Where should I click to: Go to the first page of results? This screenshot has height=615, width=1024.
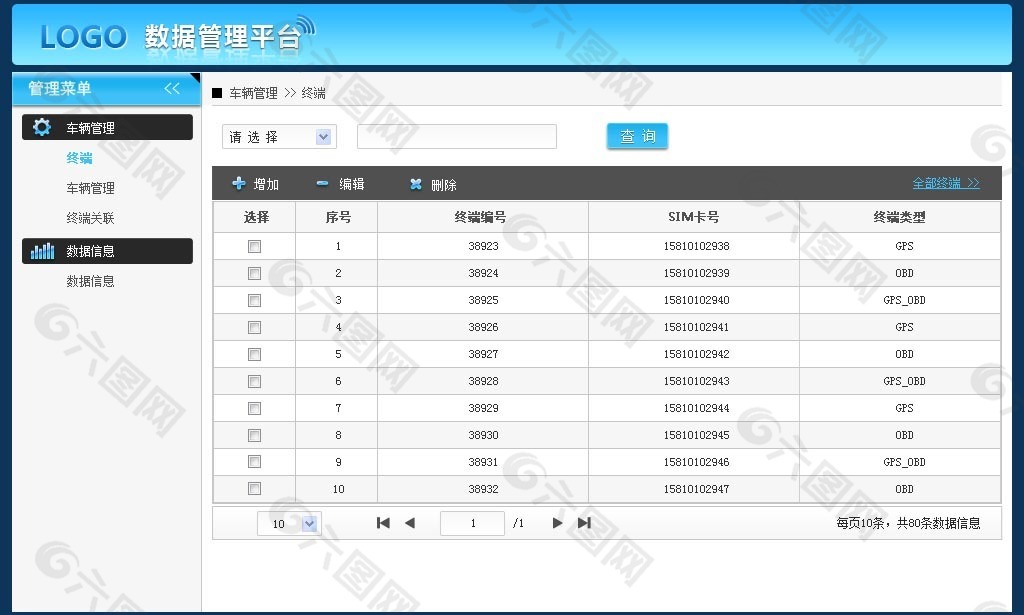tap(383, 523)
